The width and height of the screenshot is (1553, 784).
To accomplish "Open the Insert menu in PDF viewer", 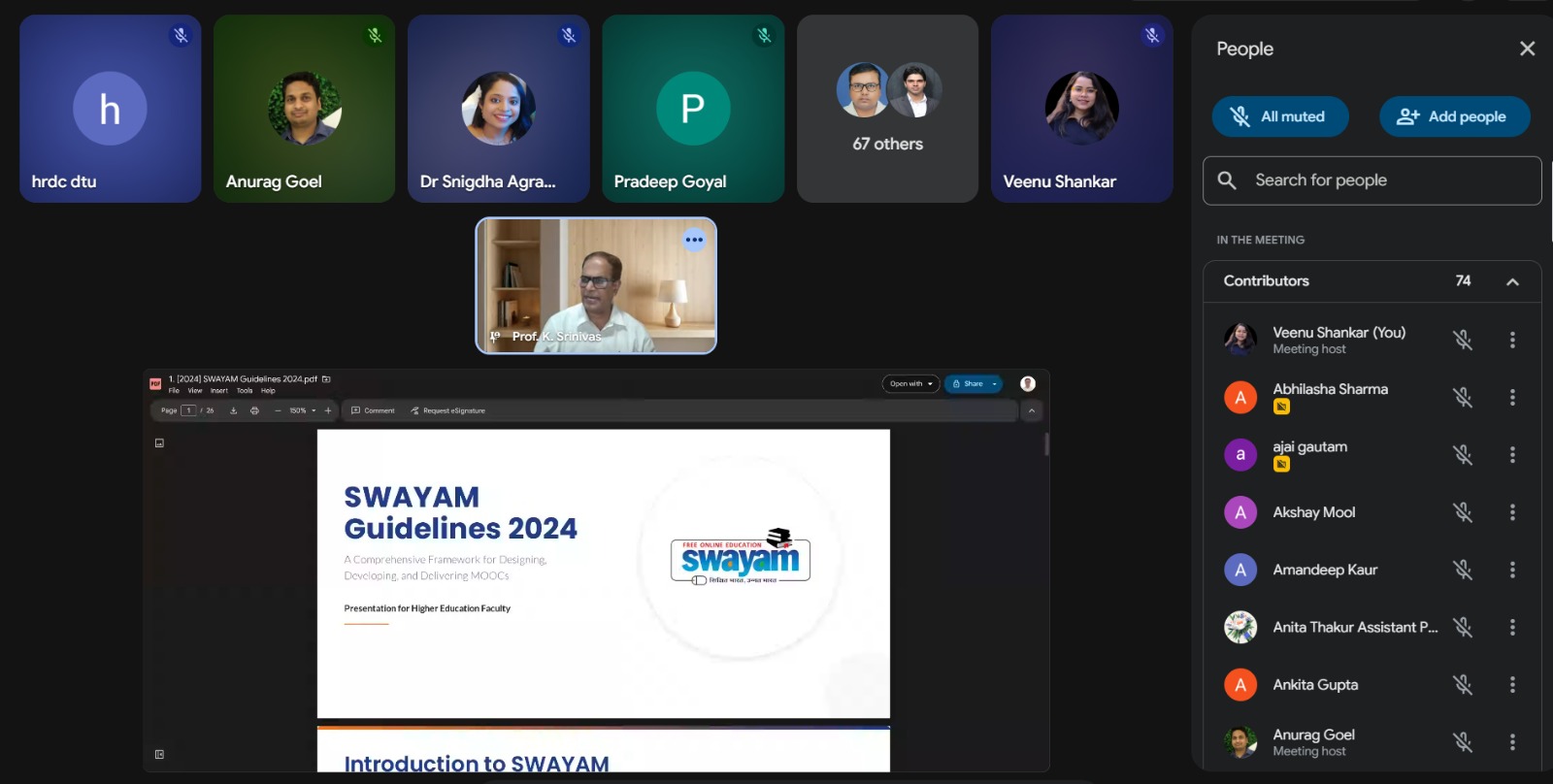I will pyautogui.click(x=219, y=391).
